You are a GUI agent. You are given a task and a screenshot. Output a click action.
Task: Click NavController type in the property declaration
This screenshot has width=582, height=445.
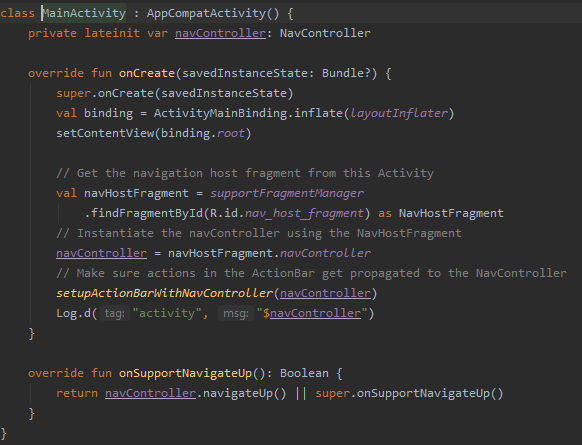tap(325, 33)
